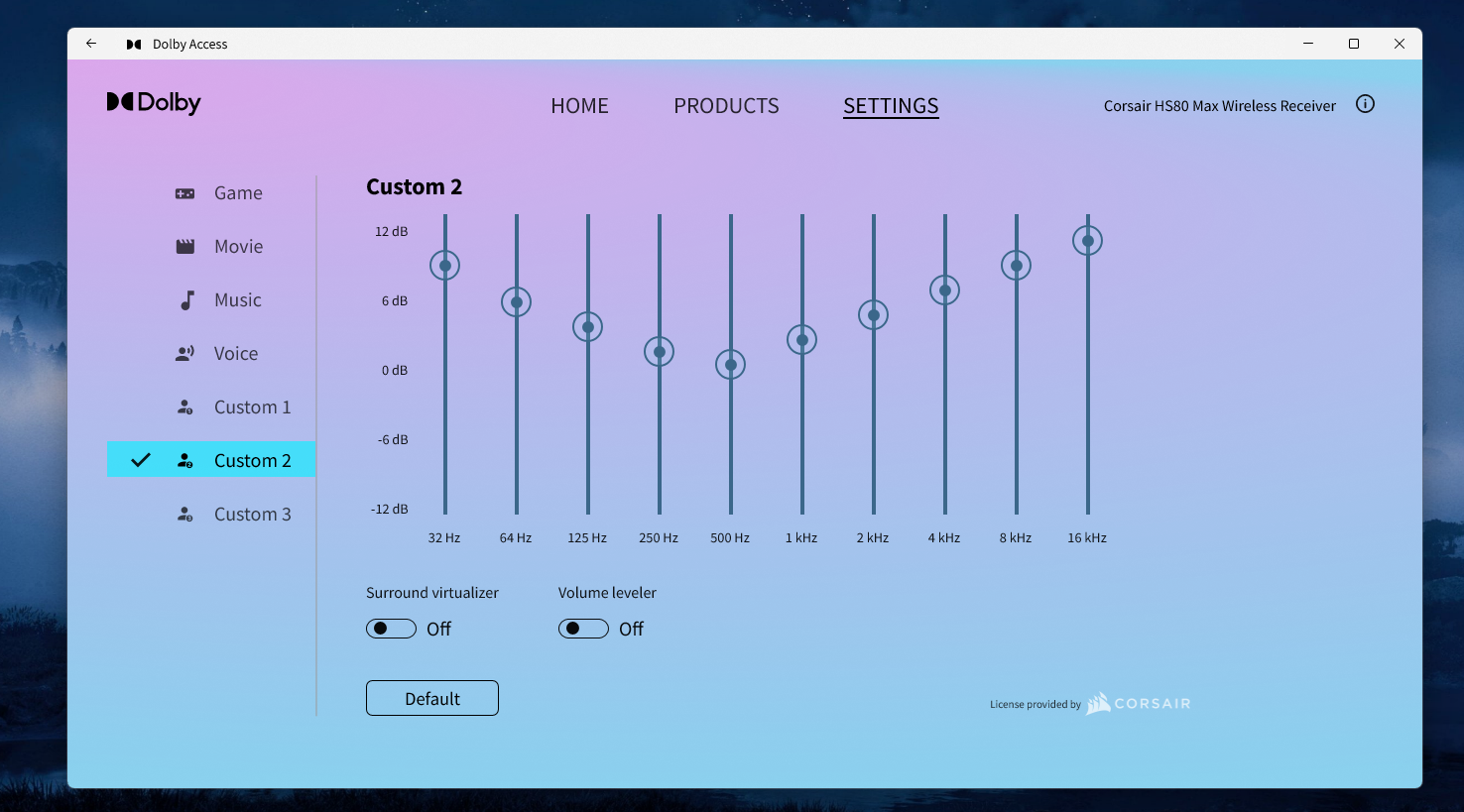
Task: Pick the Music note icon
Action: point(186,300)
